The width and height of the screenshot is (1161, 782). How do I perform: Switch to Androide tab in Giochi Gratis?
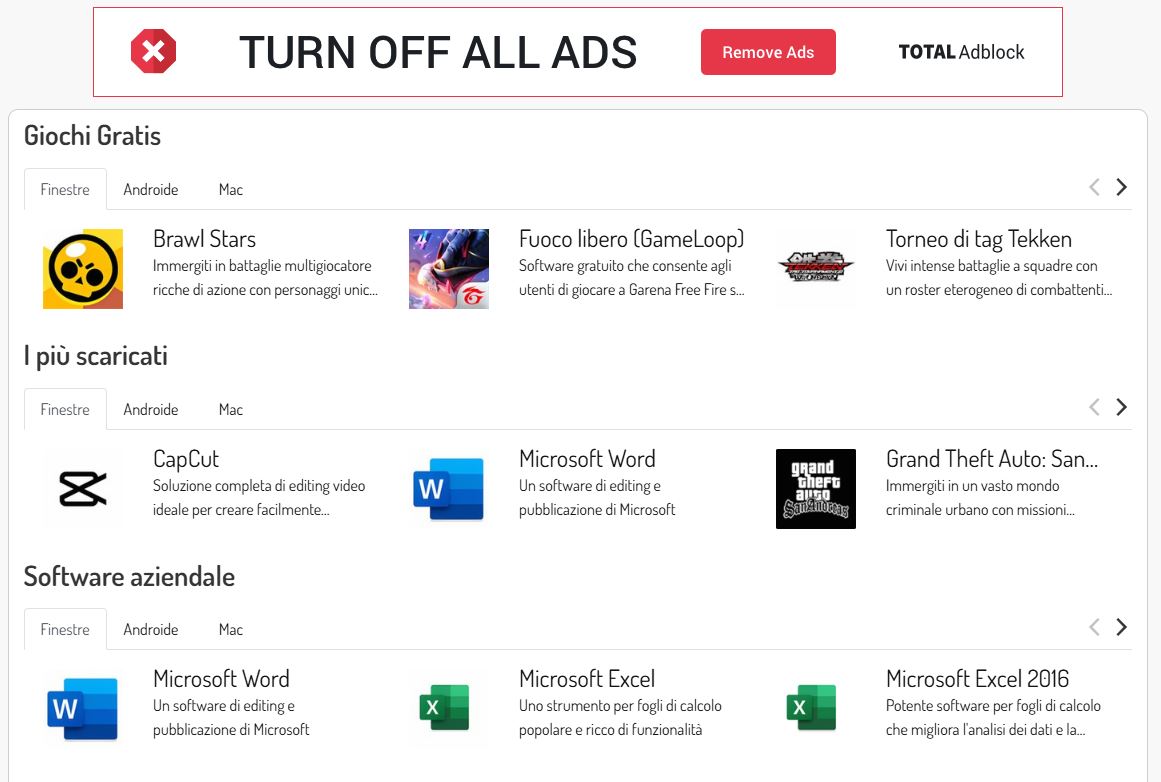(150, 190)
